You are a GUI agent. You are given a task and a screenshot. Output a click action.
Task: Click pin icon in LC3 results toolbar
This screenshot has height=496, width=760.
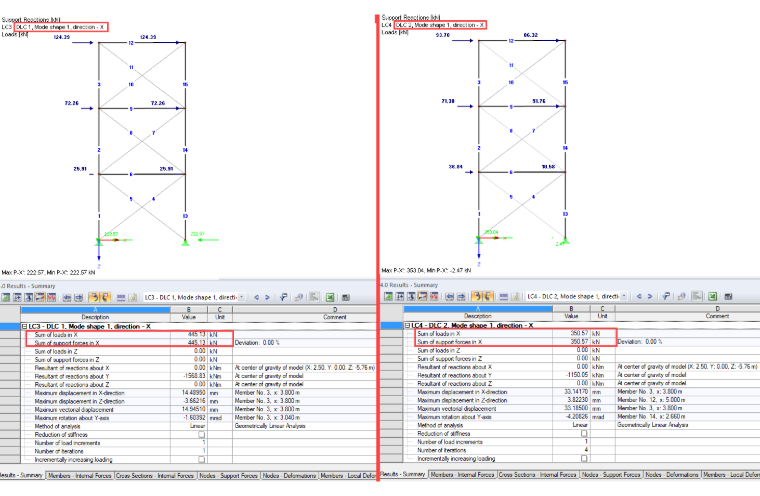pos(284,297)
